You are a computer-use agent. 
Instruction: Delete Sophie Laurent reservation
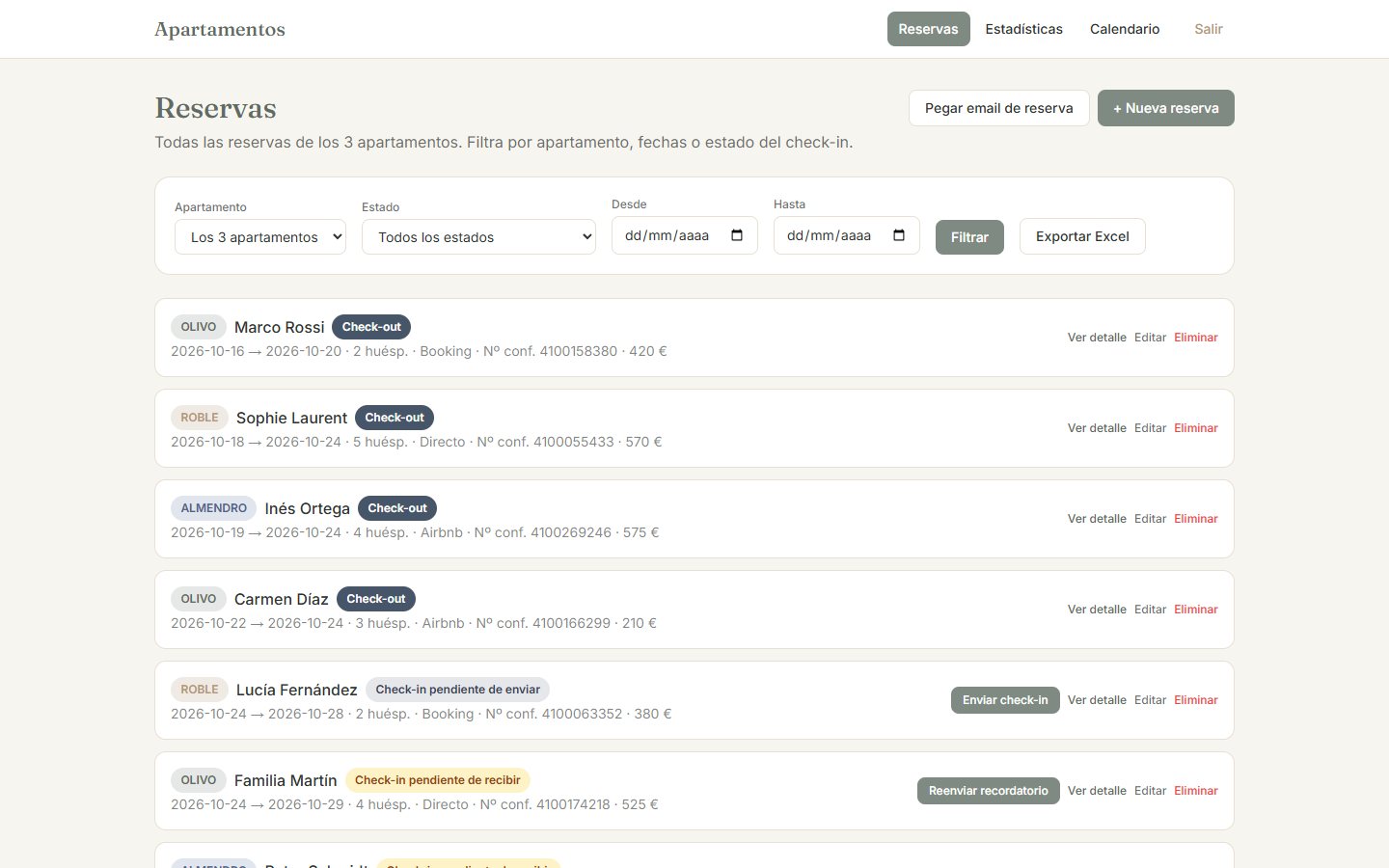1196,428
